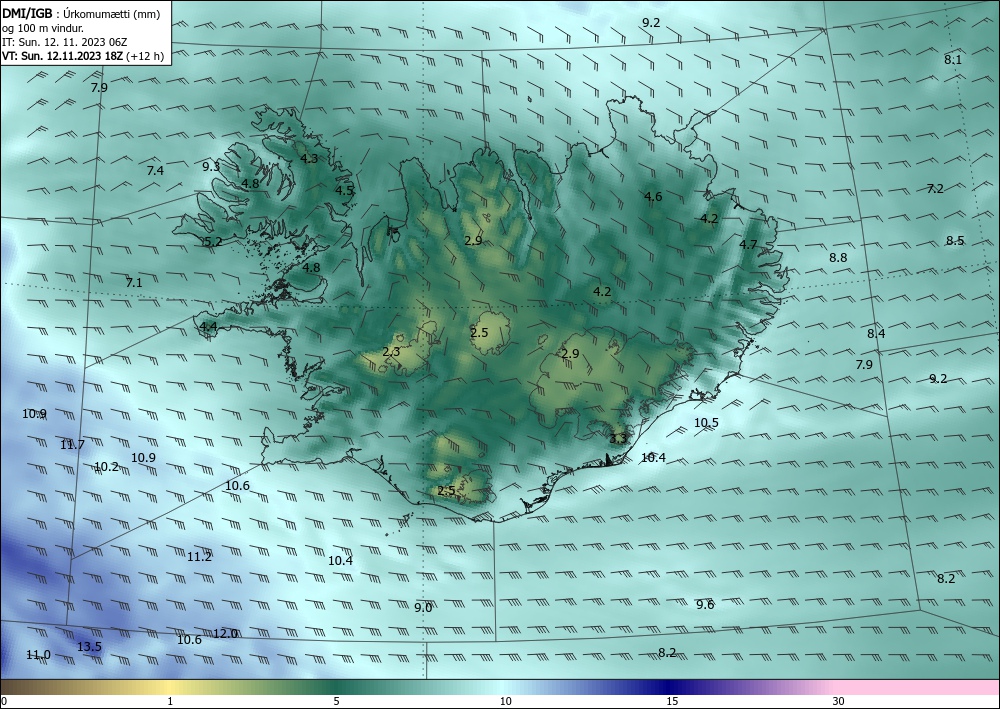Click the 3.3 value label
The image size is (1000, 709).
click(618, 439)
